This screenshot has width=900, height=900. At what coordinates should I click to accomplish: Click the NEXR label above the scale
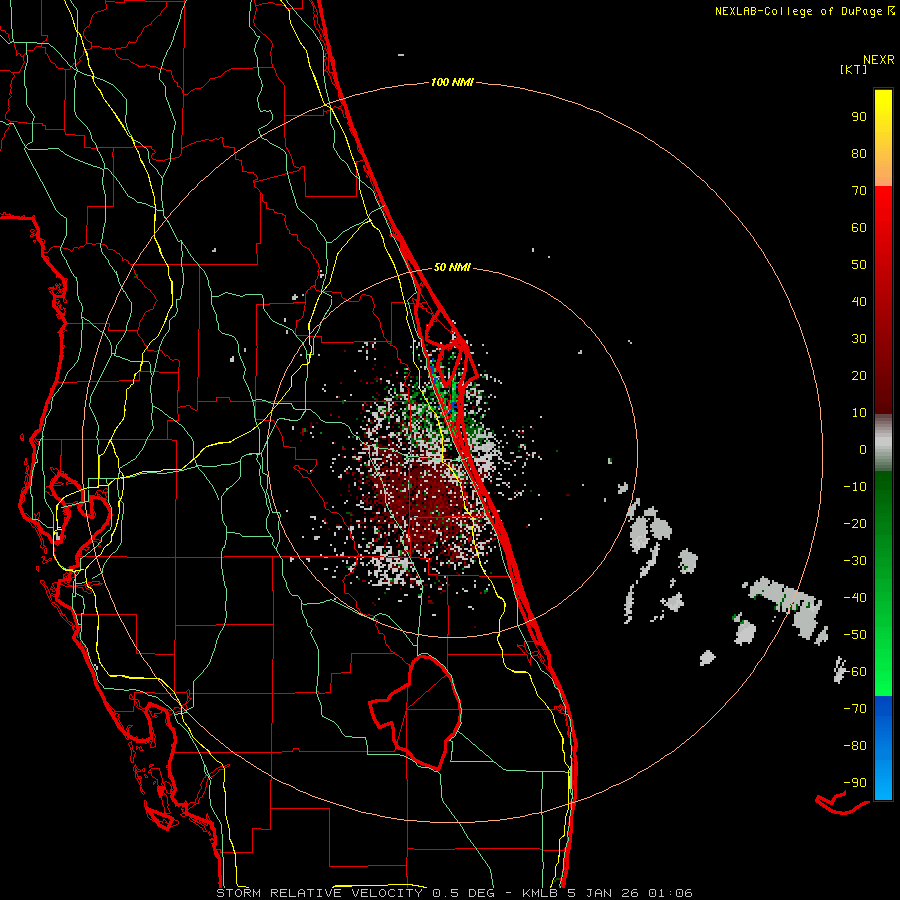coord(879,60)
